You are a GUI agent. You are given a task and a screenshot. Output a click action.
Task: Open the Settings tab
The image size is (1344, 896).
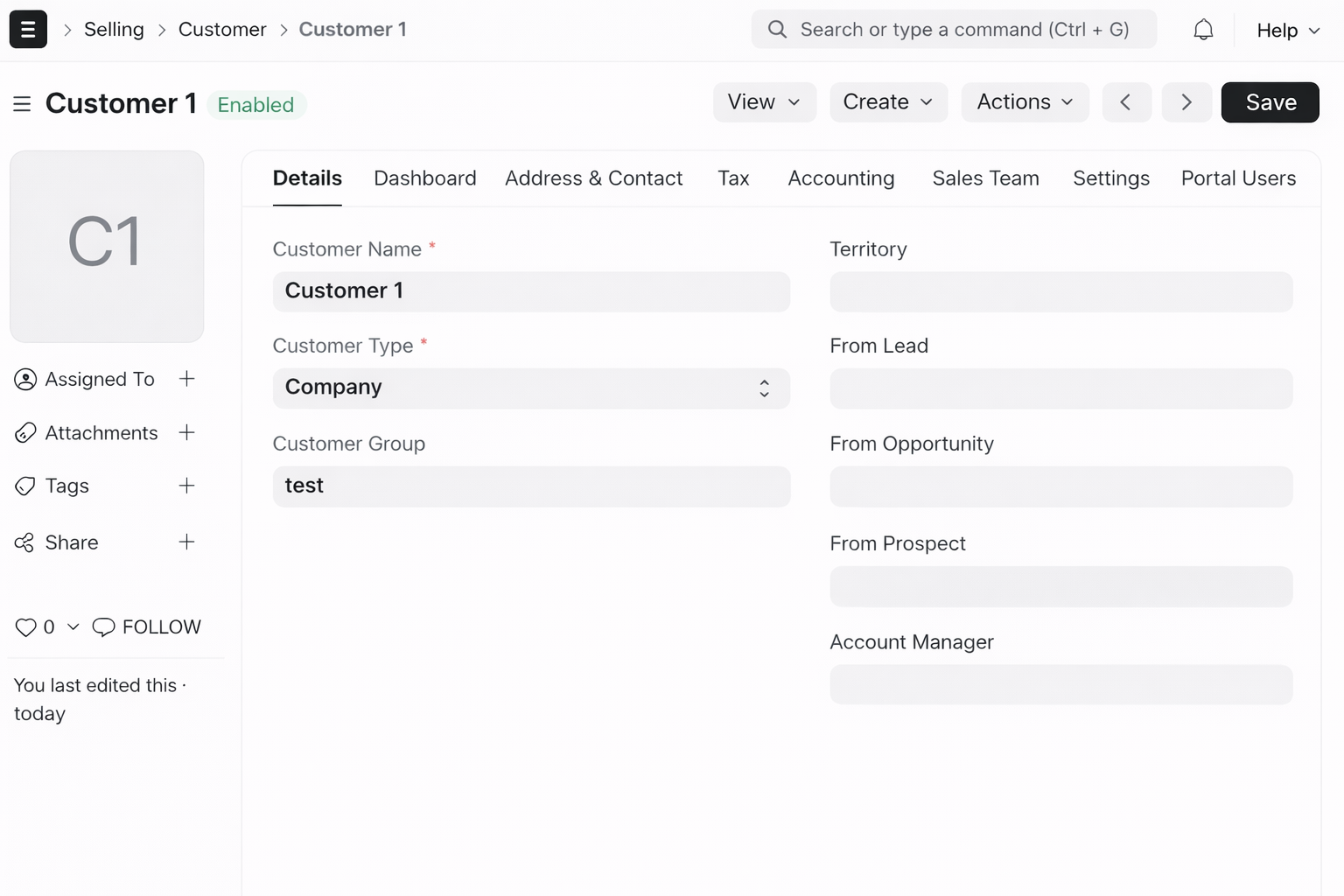[x=1111, y=178]
